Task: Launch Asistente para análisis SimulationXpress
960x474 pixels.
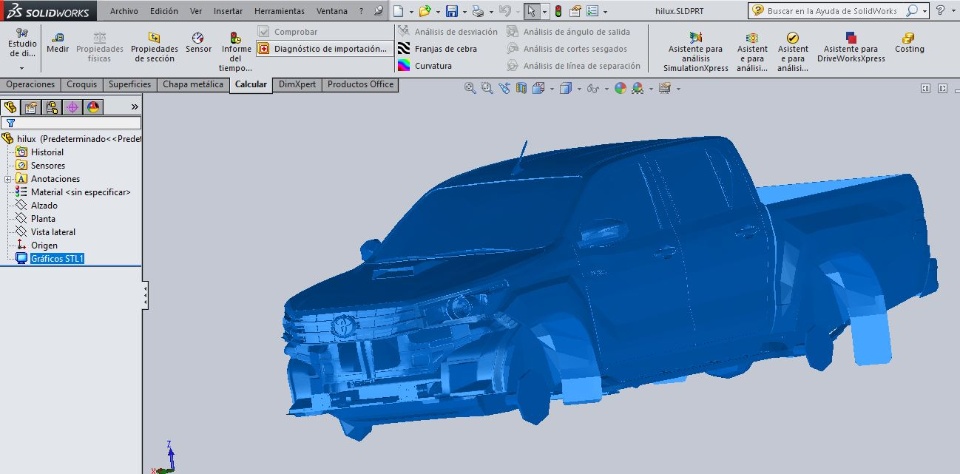Action: point(695,52)
